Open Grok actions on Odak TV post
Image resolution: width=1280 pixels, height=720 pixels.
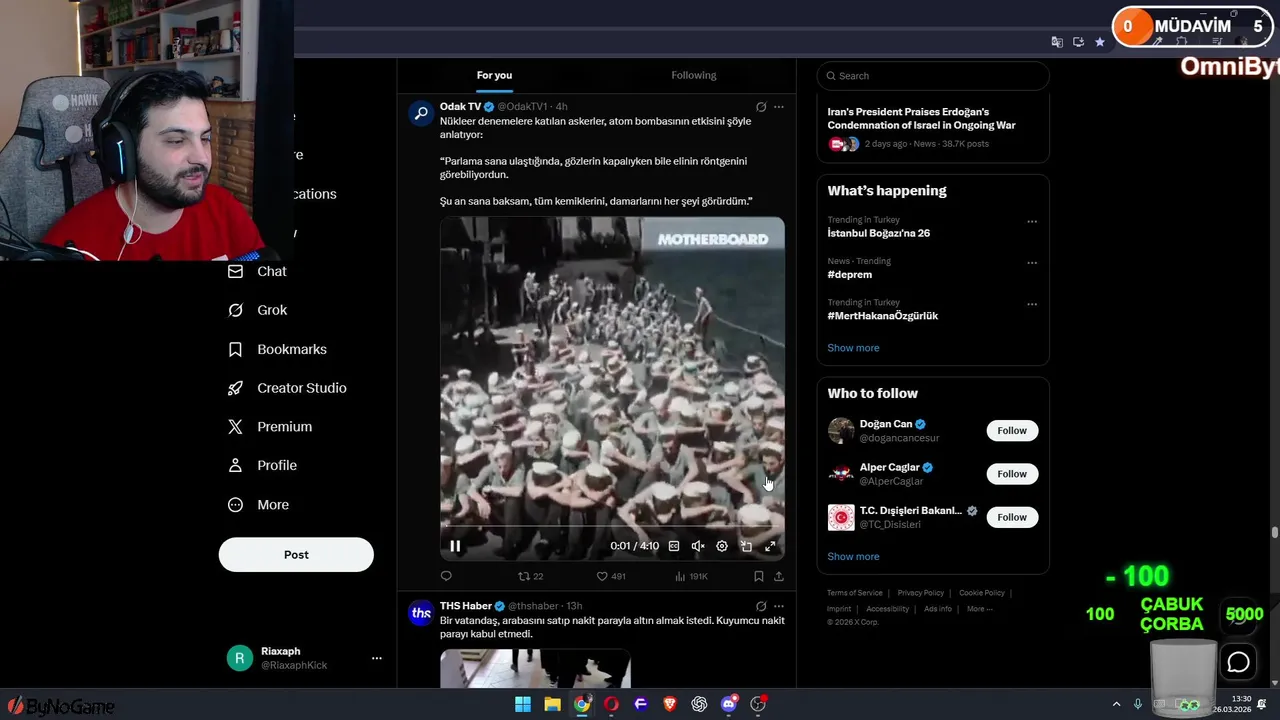click(761, 106)
